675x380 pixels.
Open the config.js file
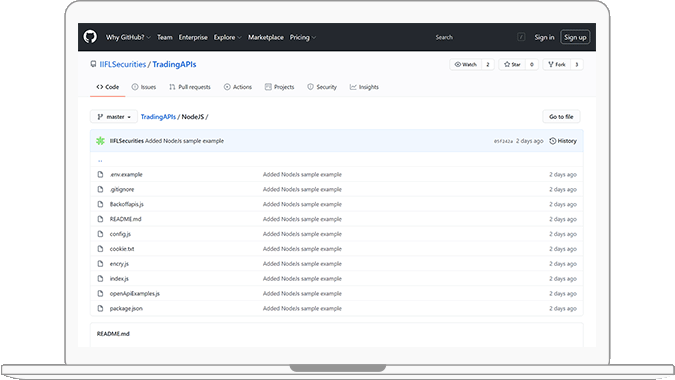click(120, 234)
